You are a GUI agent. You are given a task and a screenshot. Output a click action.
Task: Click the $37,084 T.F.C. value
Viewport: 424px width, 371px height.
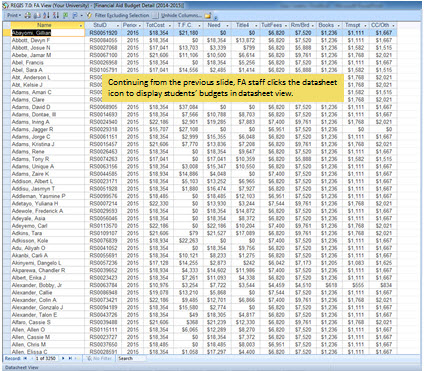point(188,107)
